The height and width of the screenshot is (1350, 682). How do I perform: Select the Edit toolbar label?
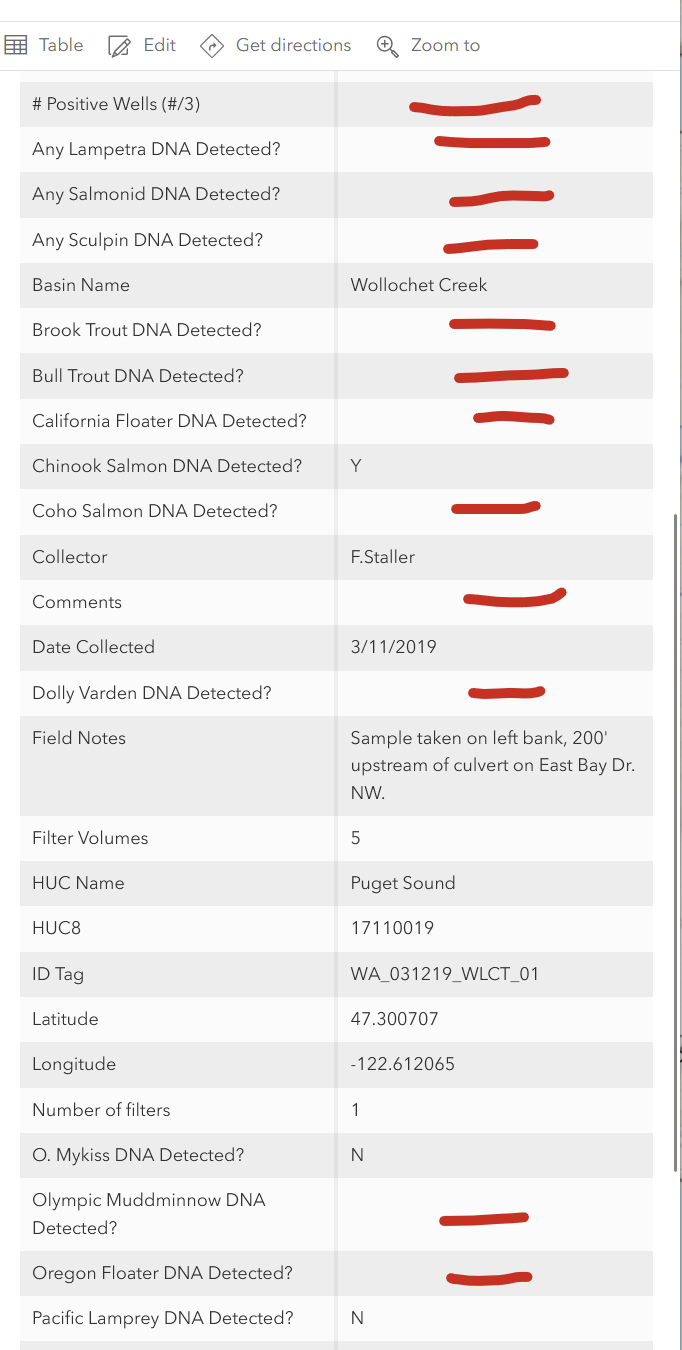tap(159, 45)
